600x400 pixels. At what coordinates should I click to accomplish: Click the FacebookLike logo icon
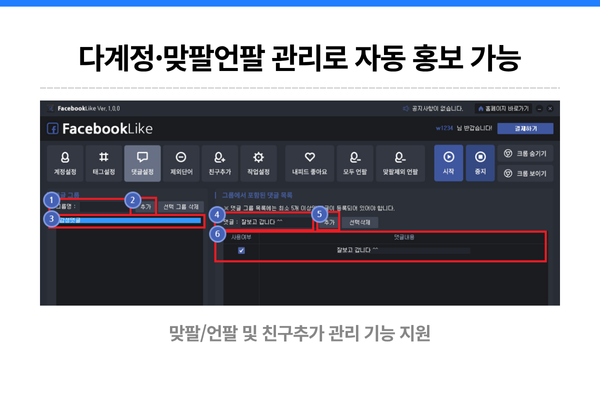click(52, 129)
